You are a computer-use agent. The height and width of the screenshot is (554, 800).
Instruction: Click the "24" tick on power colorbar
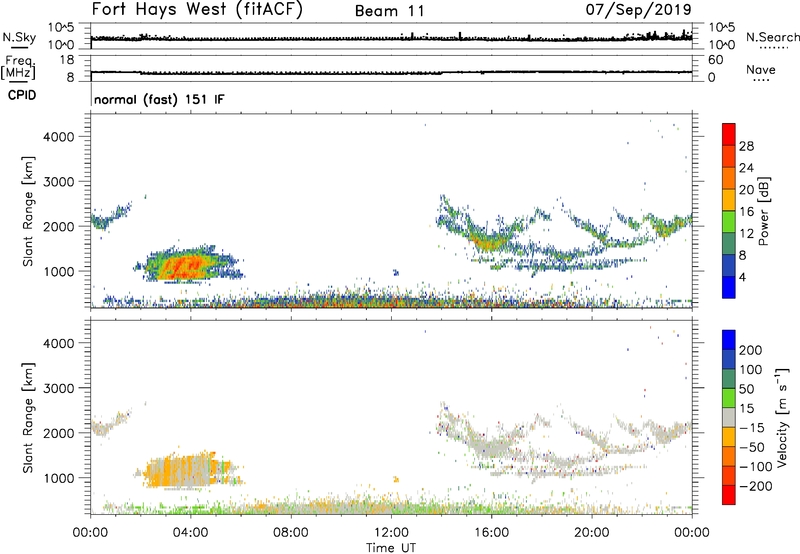pyautogui.click(x=746, y=168)
